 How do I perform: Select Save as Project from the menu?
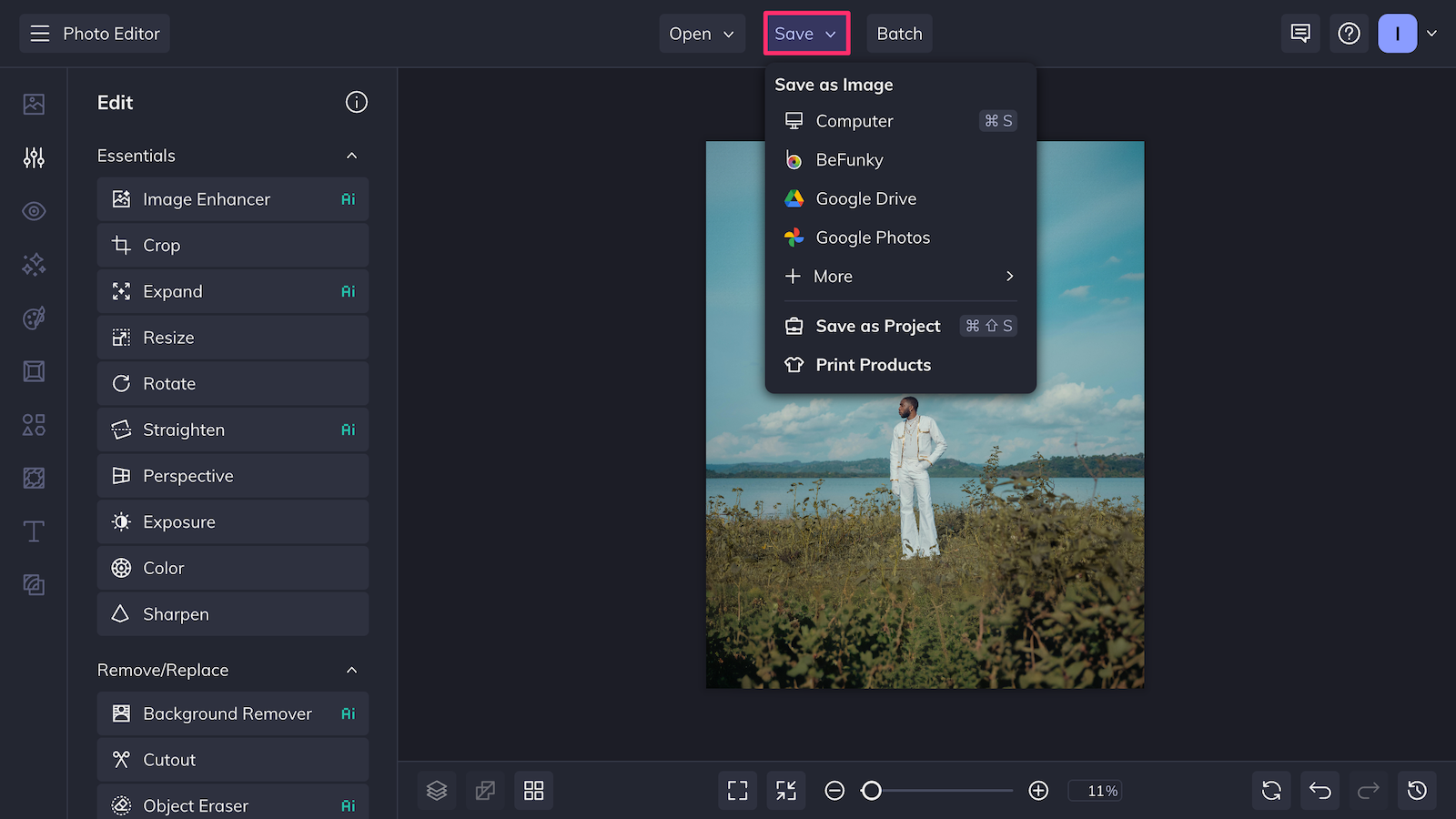coord(877,326)
